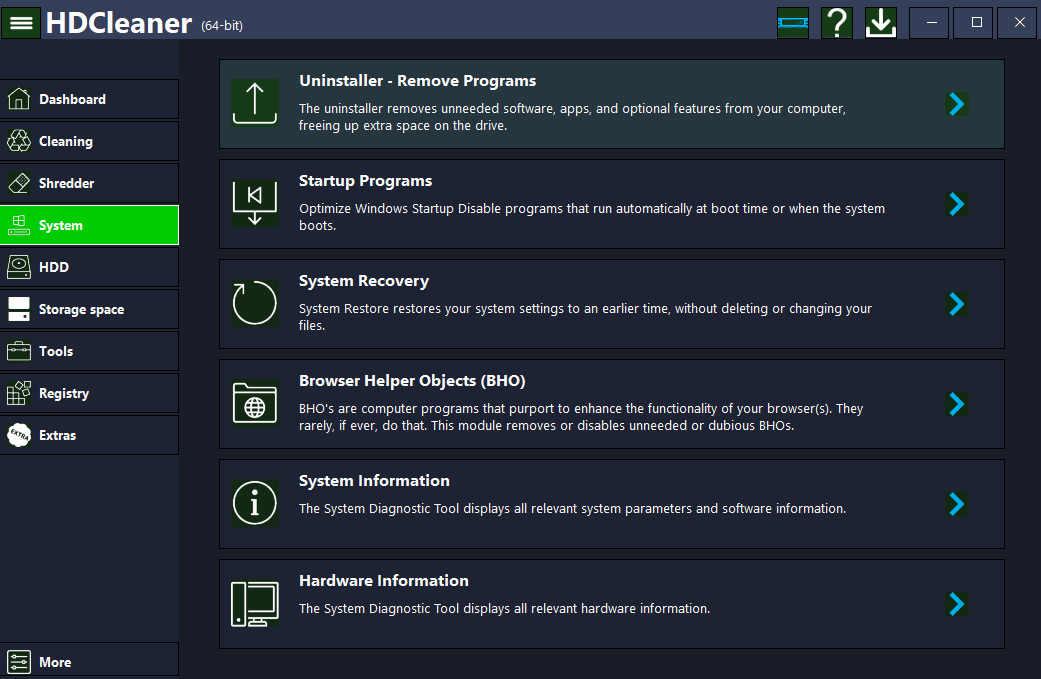Expand Startup Programs with its chevron arrow

point(957,204)
